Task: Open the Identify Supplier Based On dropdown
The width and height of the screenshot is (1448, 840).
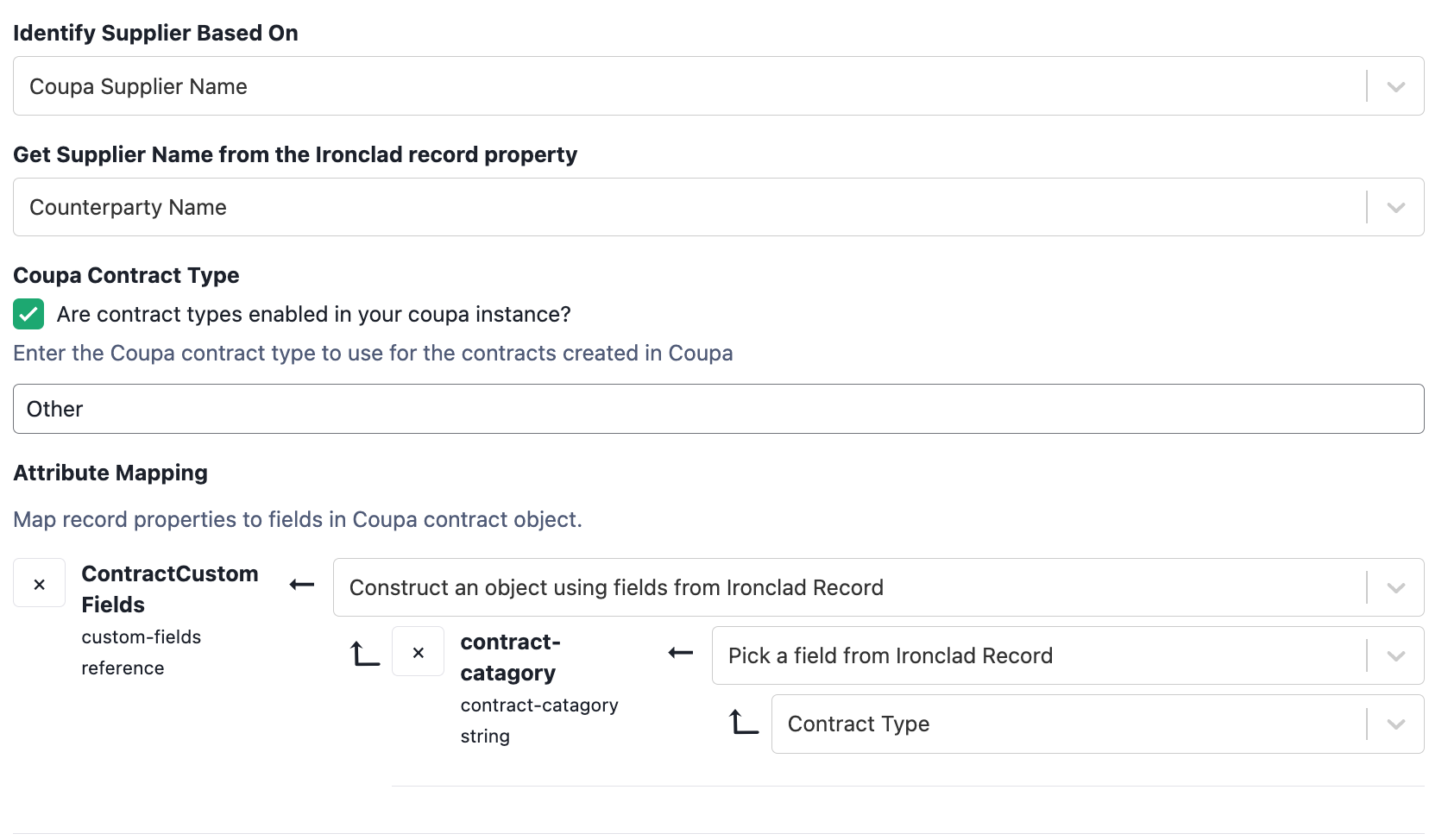Action: coord(690,86)
